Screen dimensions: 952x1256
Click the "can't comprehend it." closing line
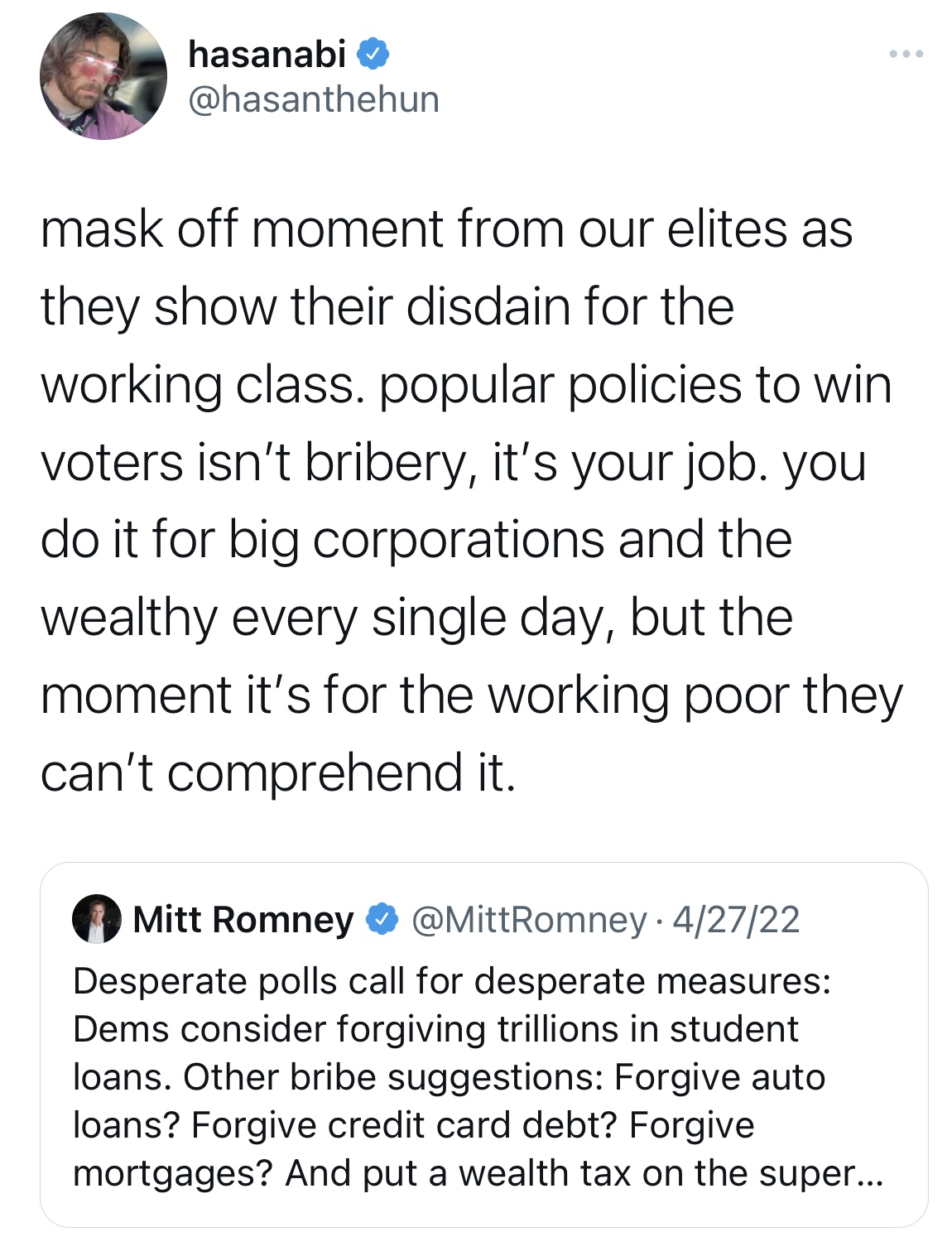pos(278,772)
